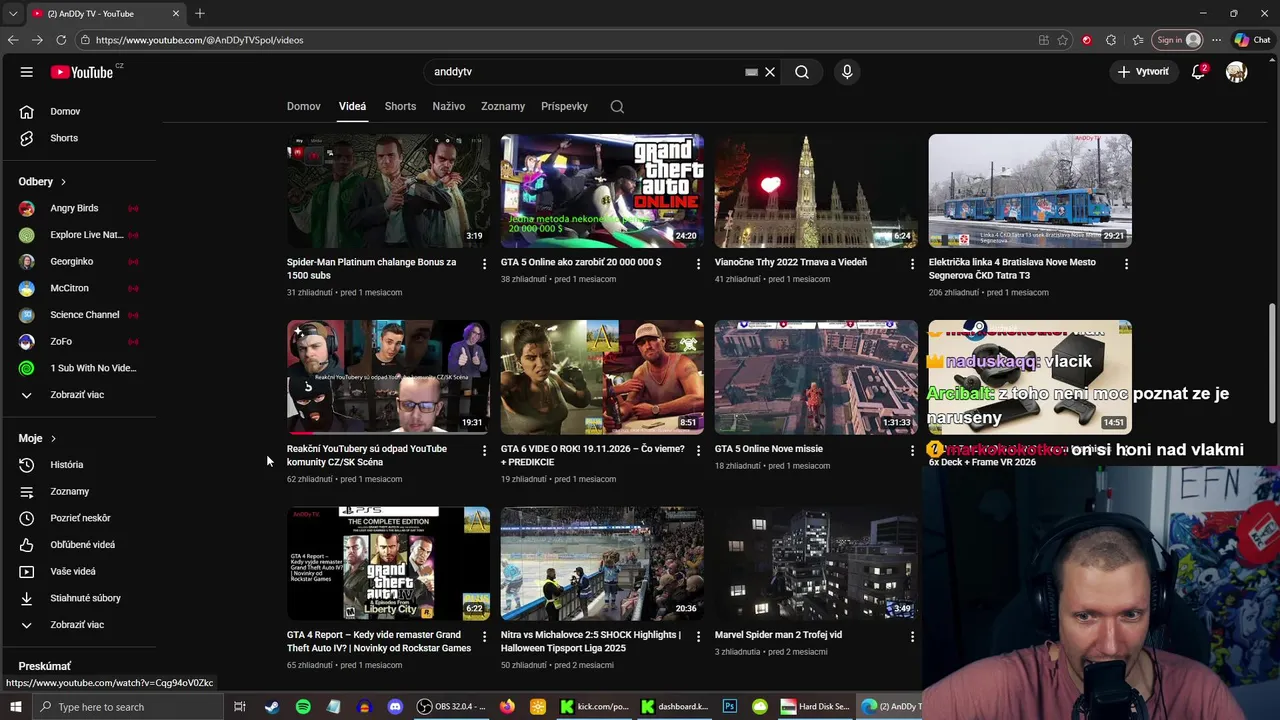
Task: Expand Moje section Zobraziť viac
Action: pos(78,625)
